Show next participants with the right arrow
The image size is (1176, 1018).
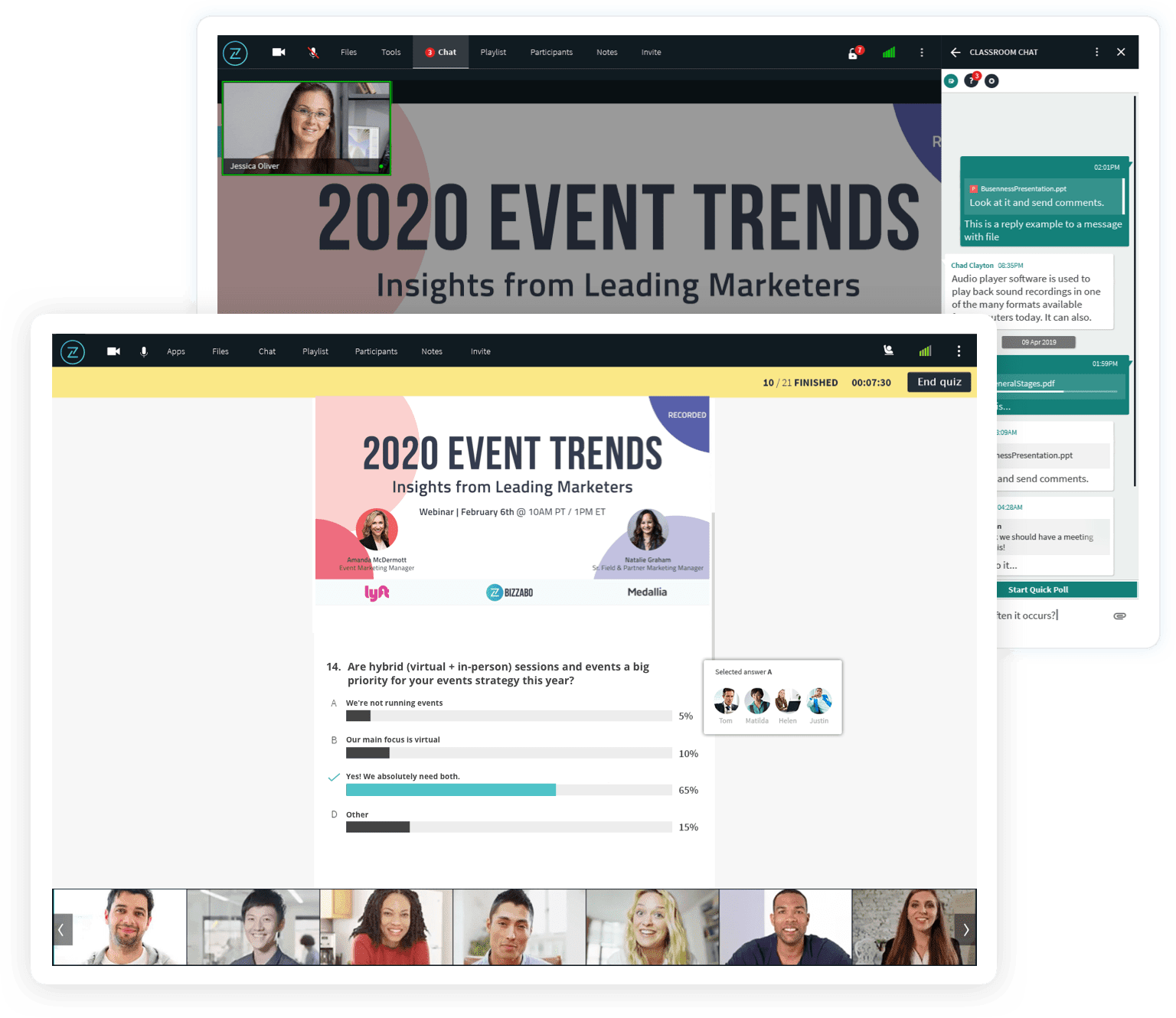pos(966,929)
